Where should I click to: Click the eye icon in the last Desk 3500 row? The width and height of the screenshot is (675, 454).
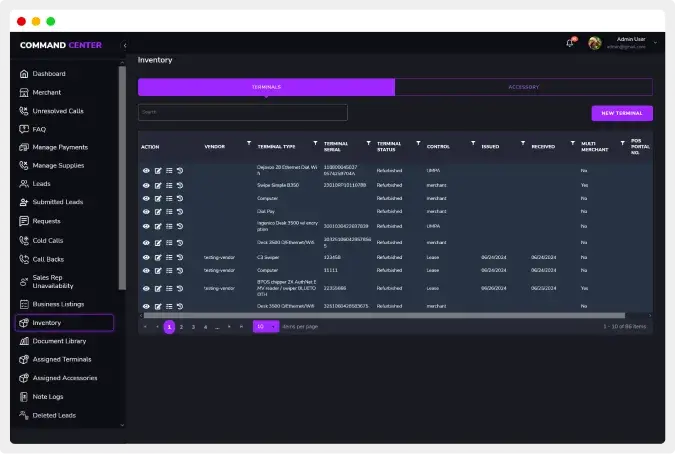[x=146, y=306]
